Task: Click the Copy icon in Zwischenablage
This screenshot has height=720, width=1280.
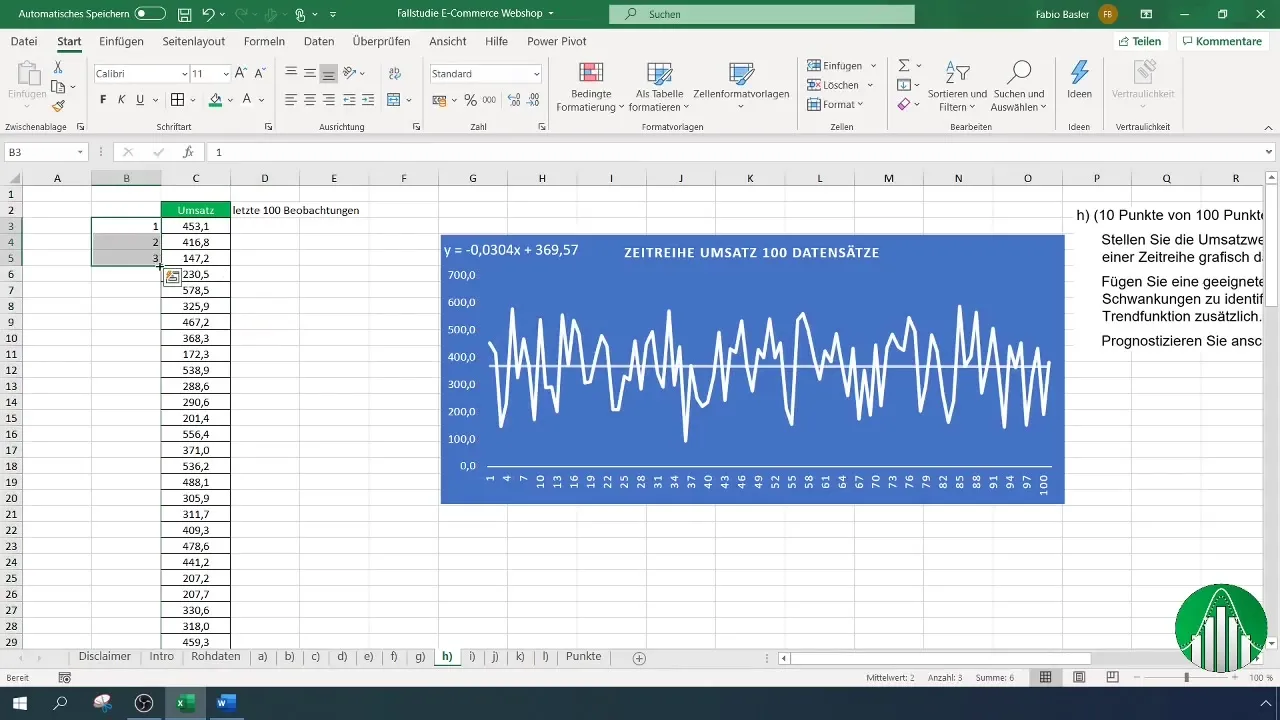Action: click(58, 87)
